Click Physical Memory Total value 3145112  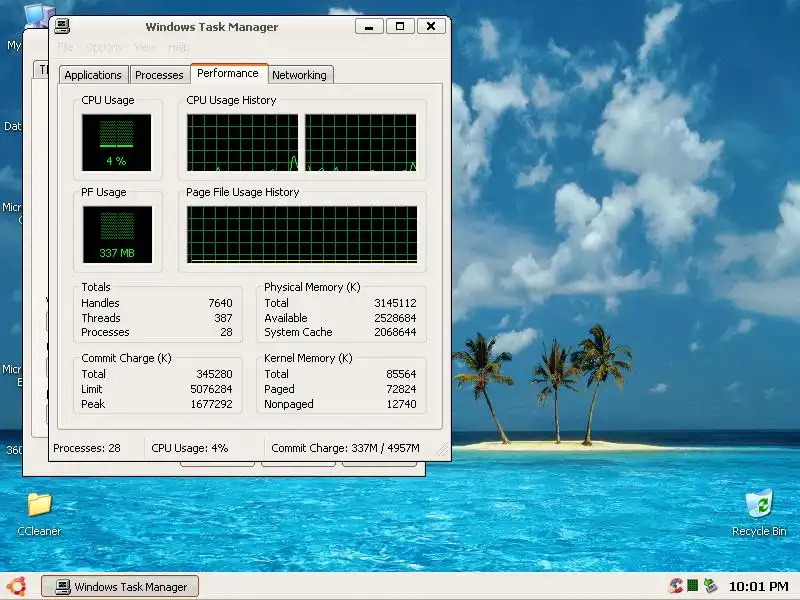tap(395, 303)
